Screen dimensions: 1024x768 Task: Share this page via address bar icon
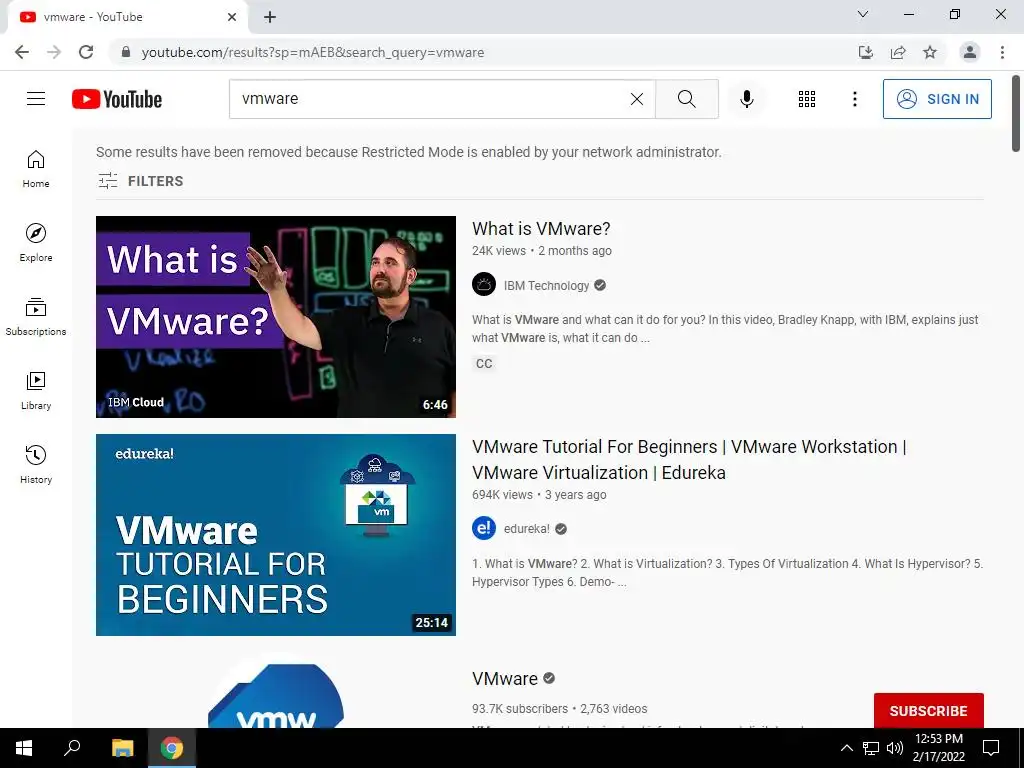click(x=898, y=52)
